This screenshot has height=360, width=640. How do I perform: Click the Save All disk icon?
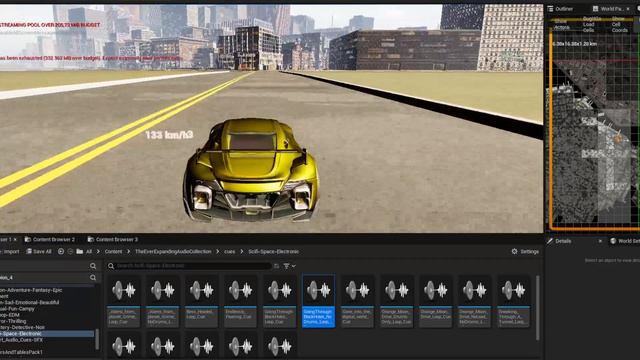[x=29, y=251]
